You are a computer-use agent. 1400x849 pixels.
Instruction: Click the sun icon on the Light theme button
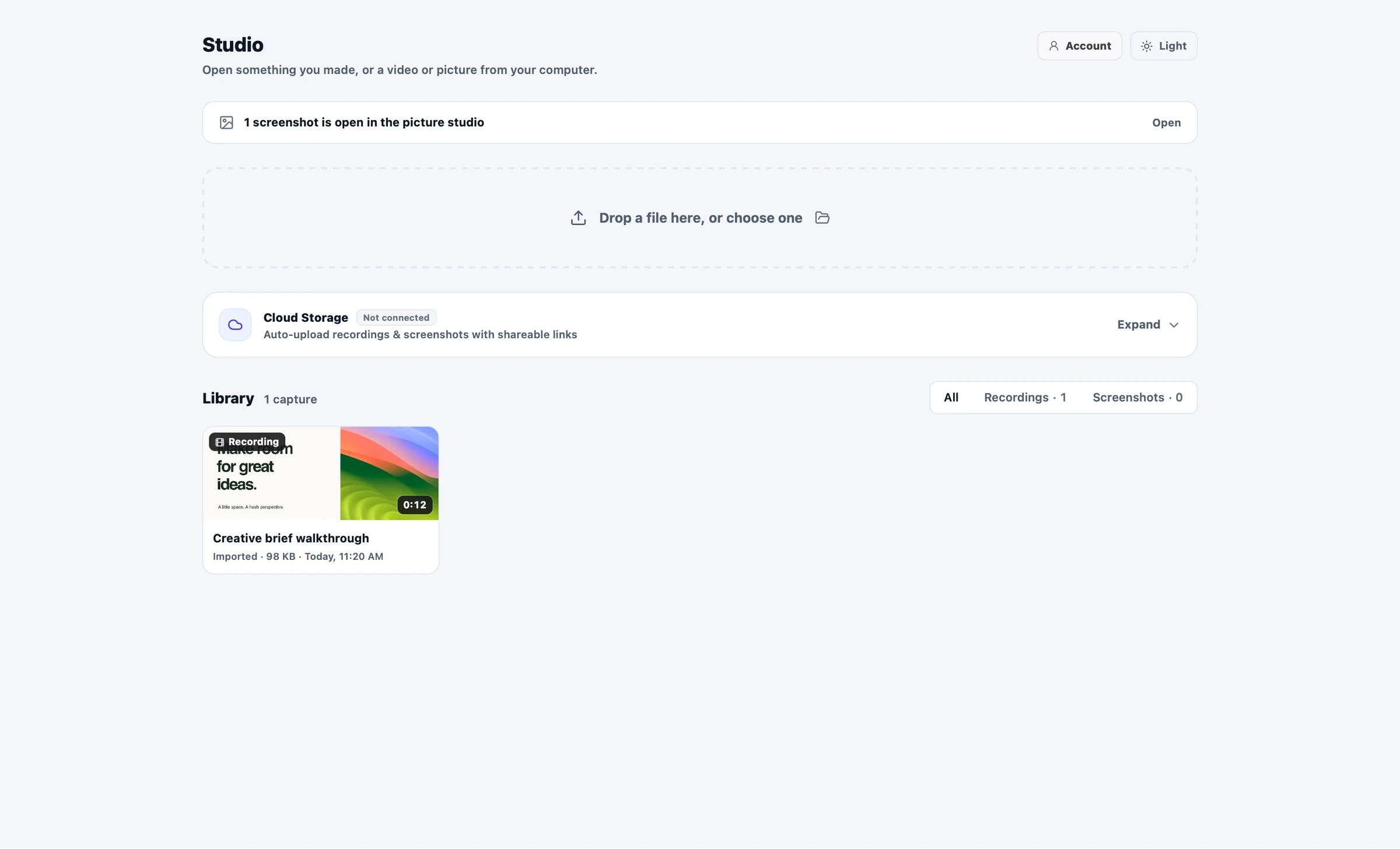click(x=1147, y=46)
